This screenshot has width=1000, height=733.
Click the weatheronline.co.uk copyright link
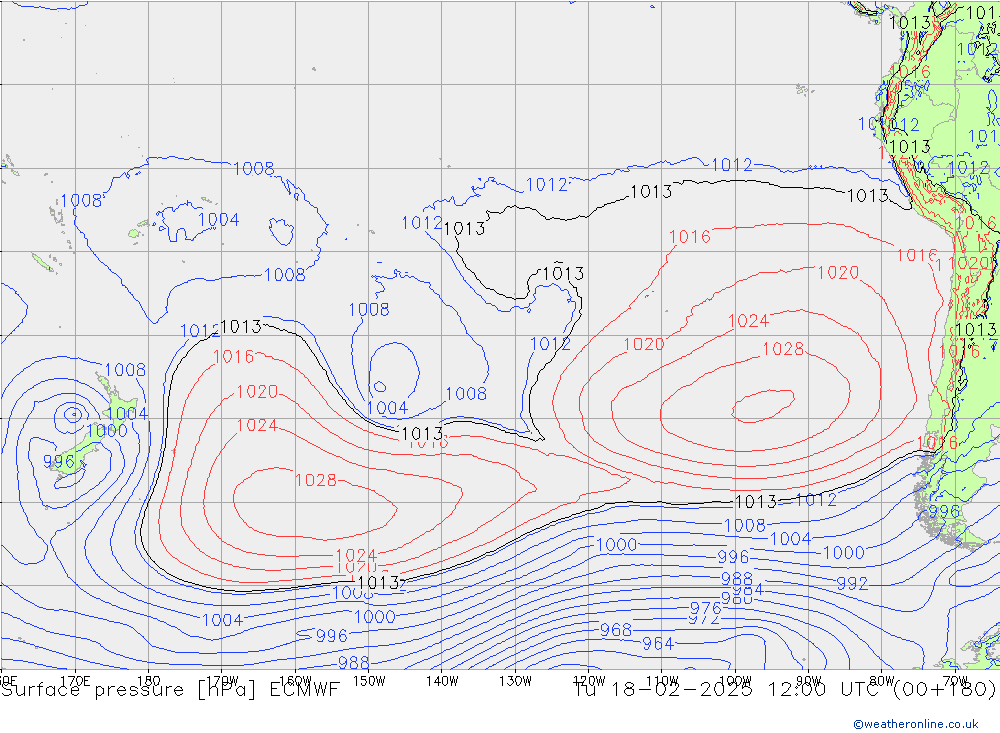[x=915, y=724]
